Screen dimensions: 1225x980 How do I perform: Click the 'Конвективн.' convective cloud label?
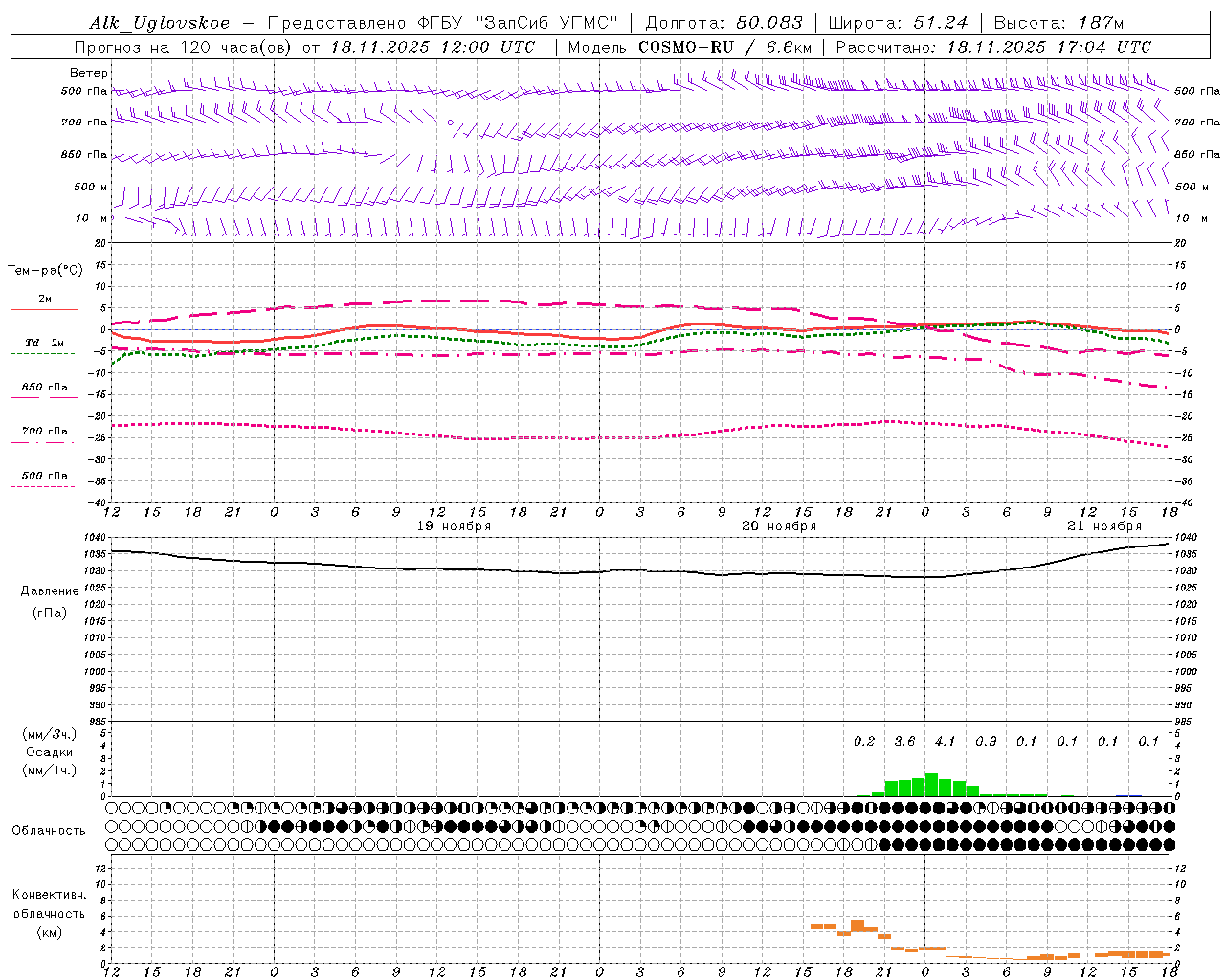coord(50,895)
